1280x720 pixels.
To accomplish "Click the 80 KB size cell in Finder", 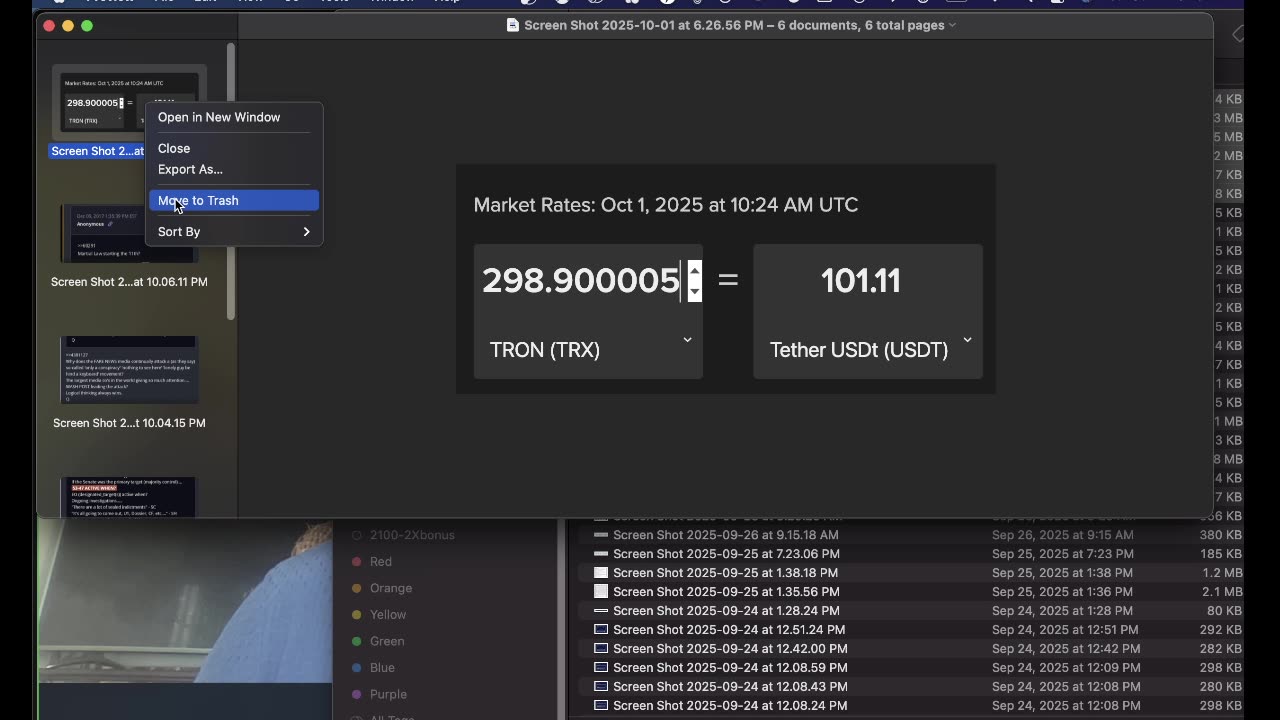I will pyautogui.click(x=1225, y=611).
